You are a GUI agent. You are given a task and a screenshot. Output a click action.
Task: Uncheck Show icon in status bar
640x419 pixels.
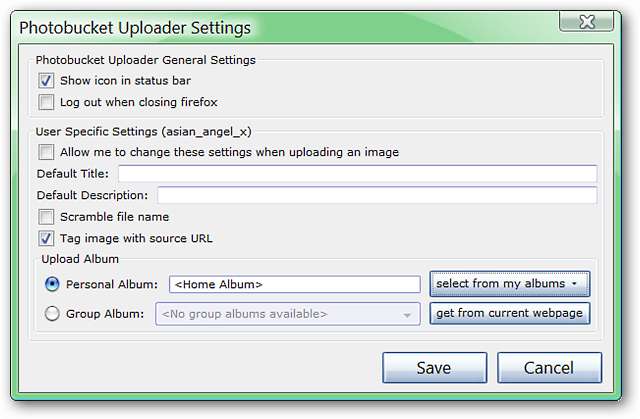46,80
